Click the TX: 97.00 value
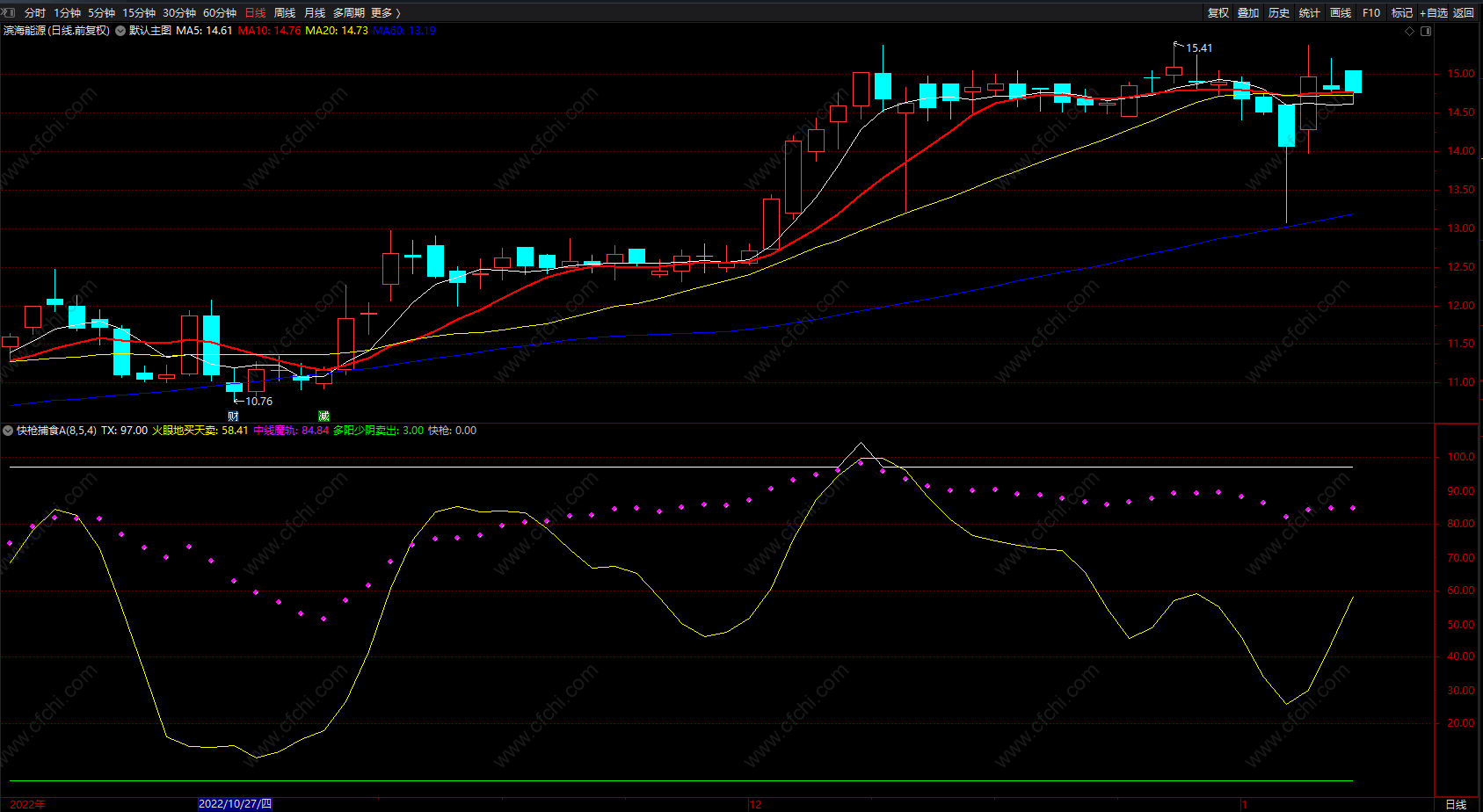The width and height of the screenshot is (1483, 812). point(124,431)
